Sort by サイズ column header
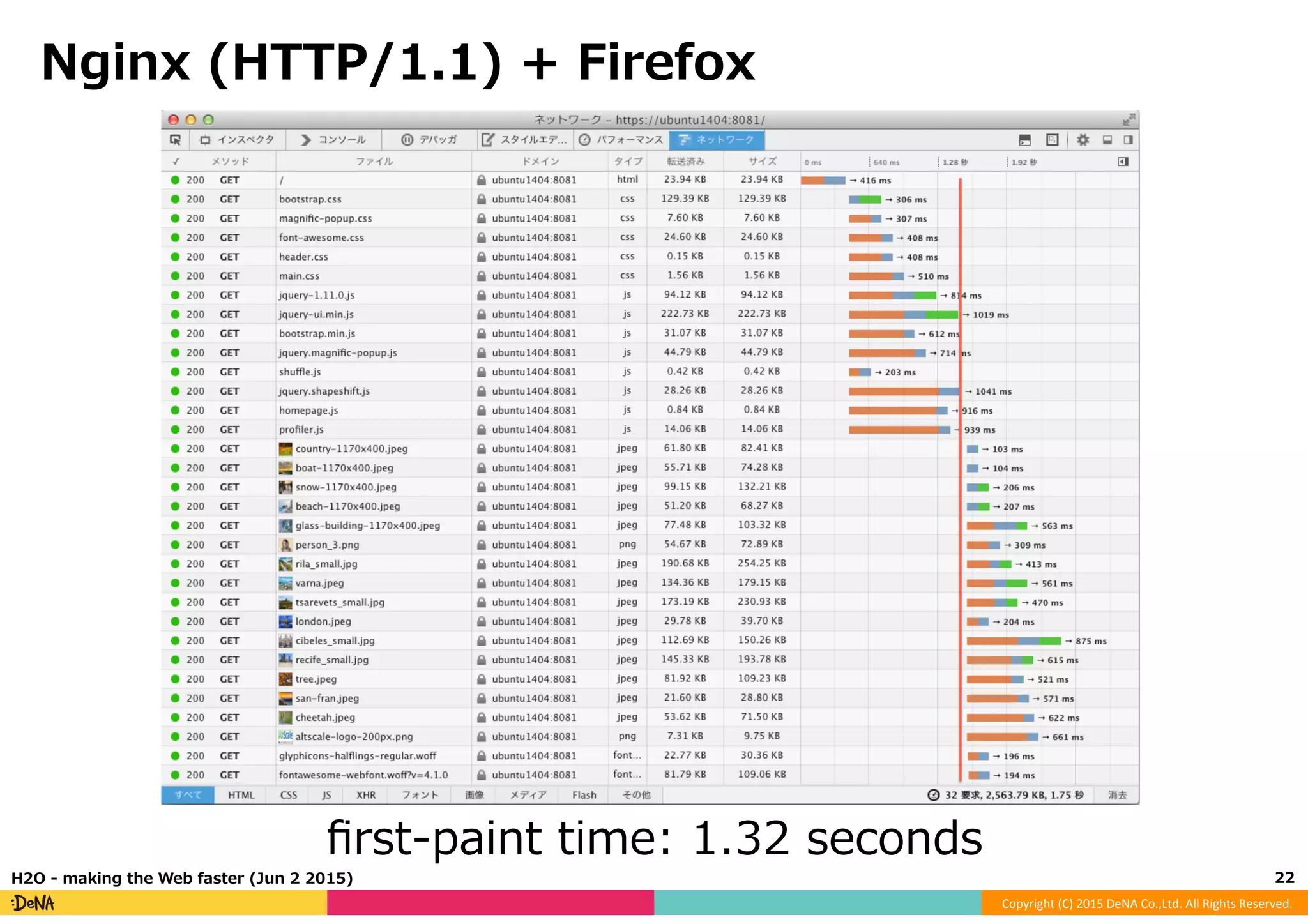Viewport: 1308px width, 924px height. (x=762, y=162)
